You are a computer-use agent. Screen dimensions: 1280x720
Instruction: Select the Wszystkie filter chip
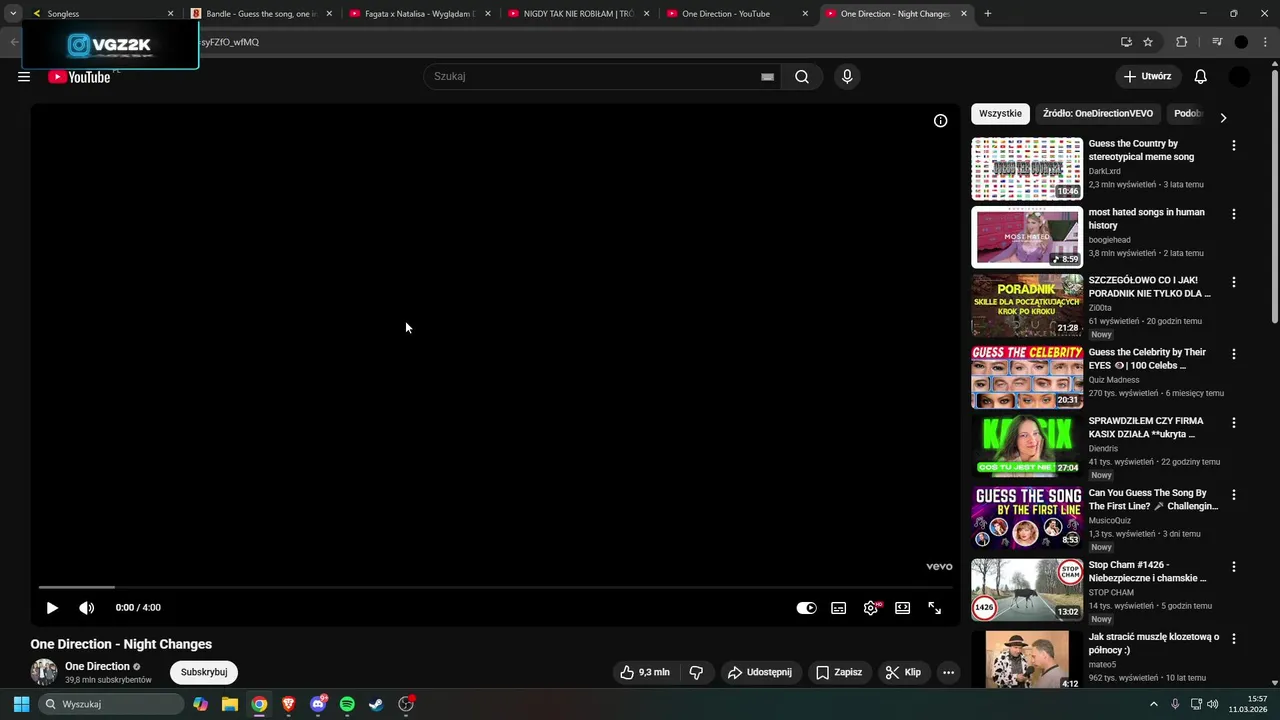[x=1000, y=114]
